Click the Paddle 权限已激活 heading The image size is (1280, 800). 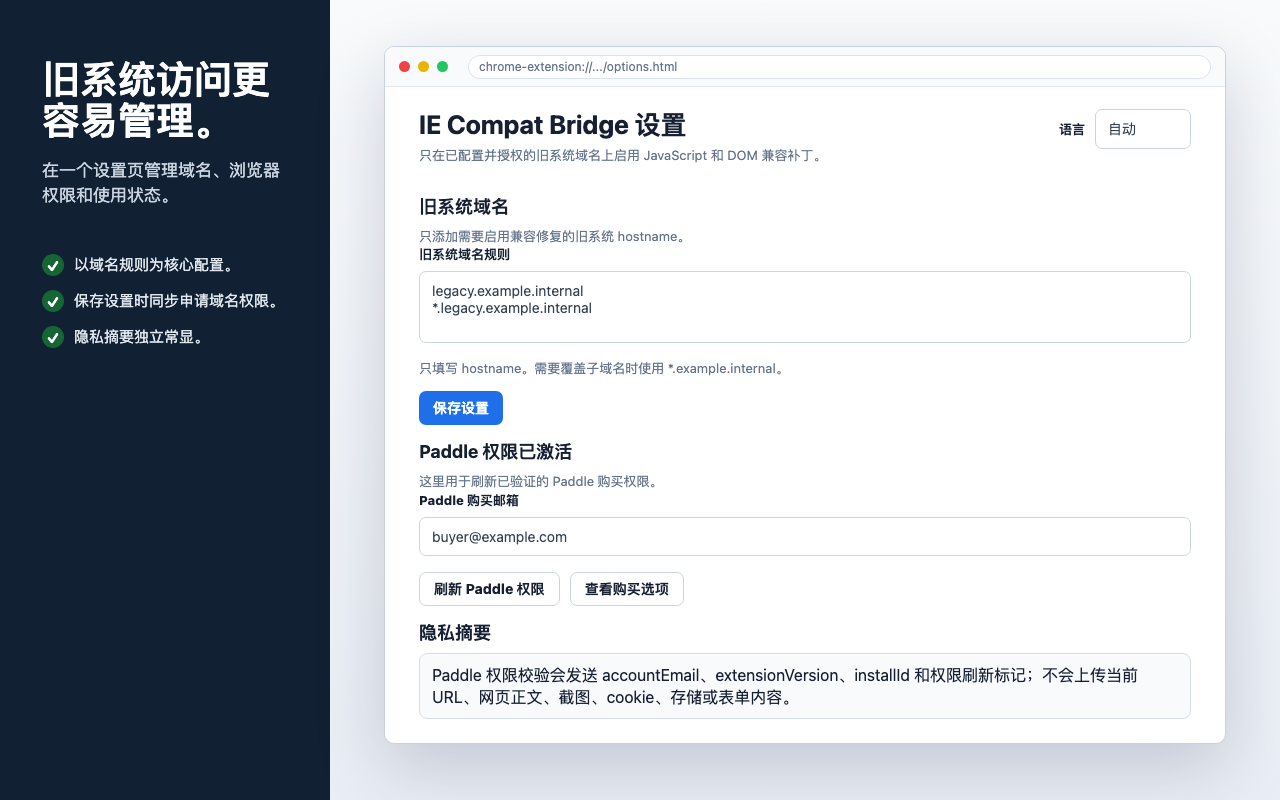pos(495,452)
